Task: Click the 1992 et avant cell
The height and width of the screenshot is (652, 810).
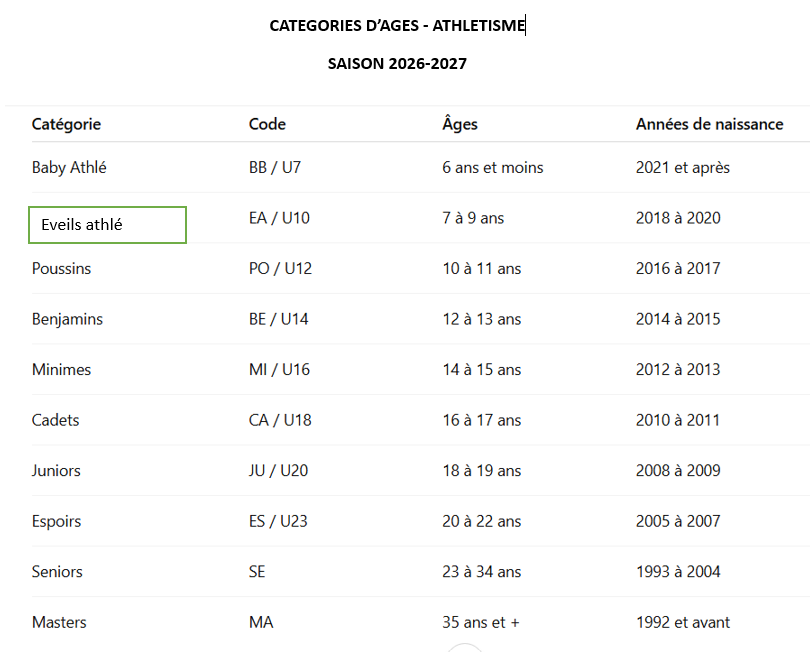Action: [x=683, y=622]
